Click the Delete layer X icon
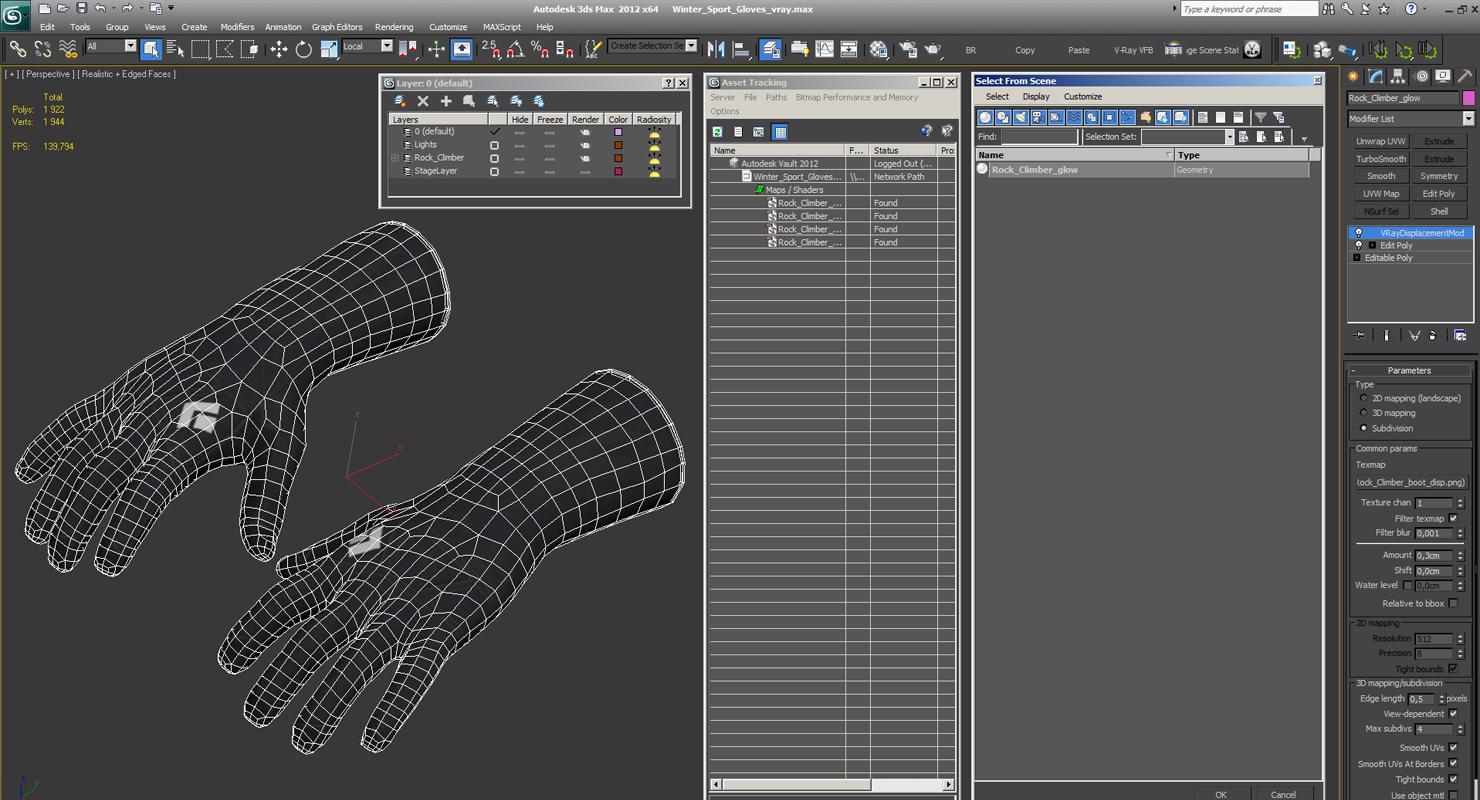 pyautogui.click(x=423, y=101)
